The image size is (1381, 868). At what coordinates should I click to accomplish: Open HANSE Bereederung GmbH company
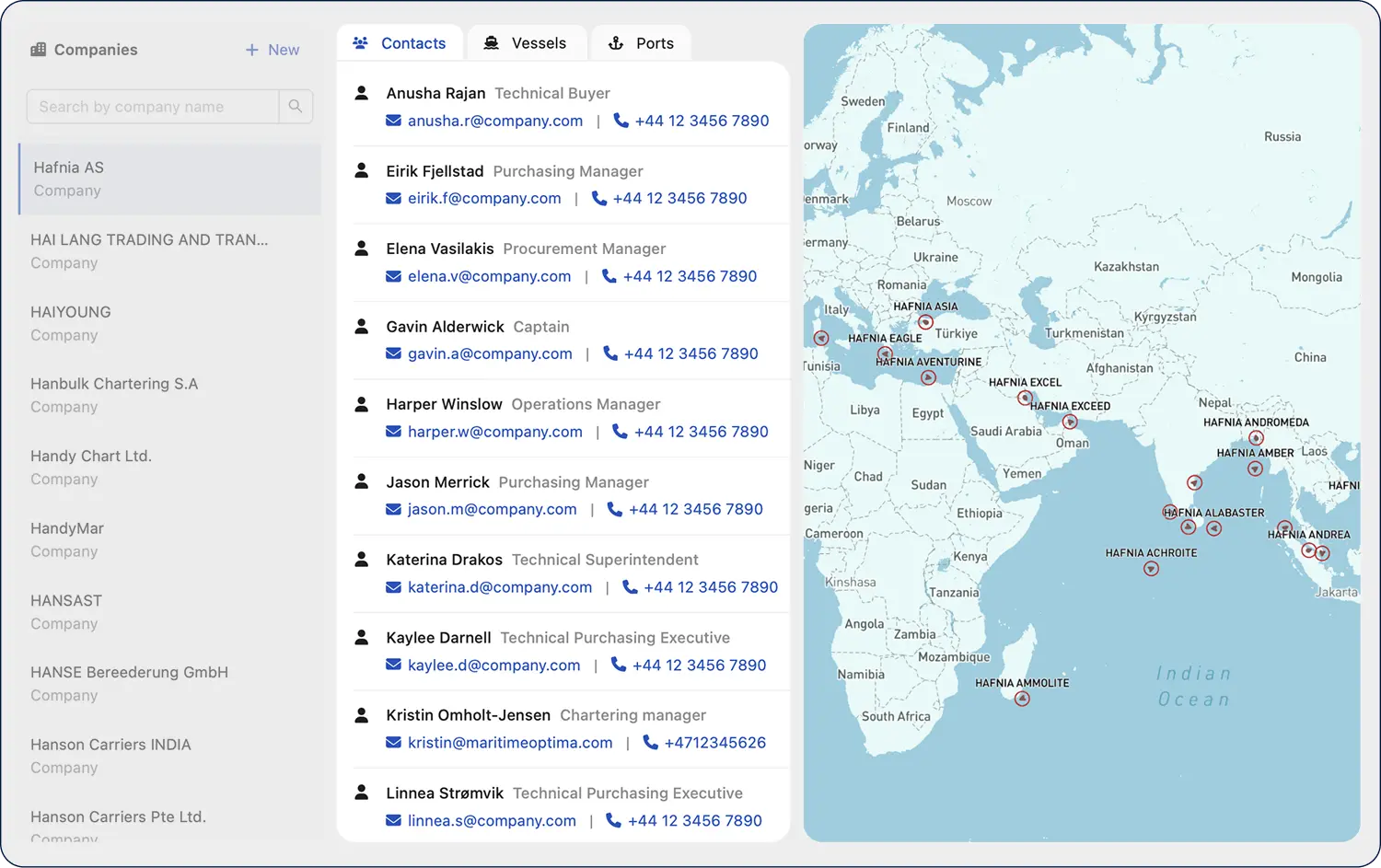(170, 684)
